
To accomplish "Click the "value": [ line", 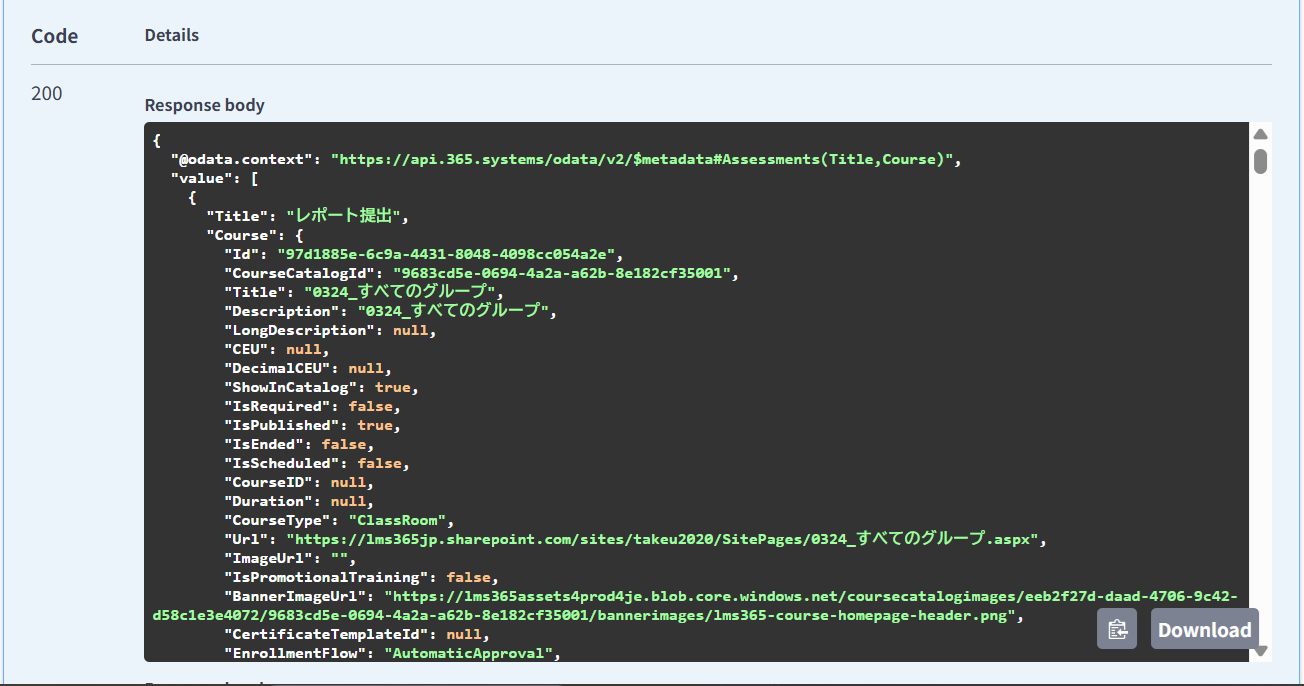I will pos(215,178).
